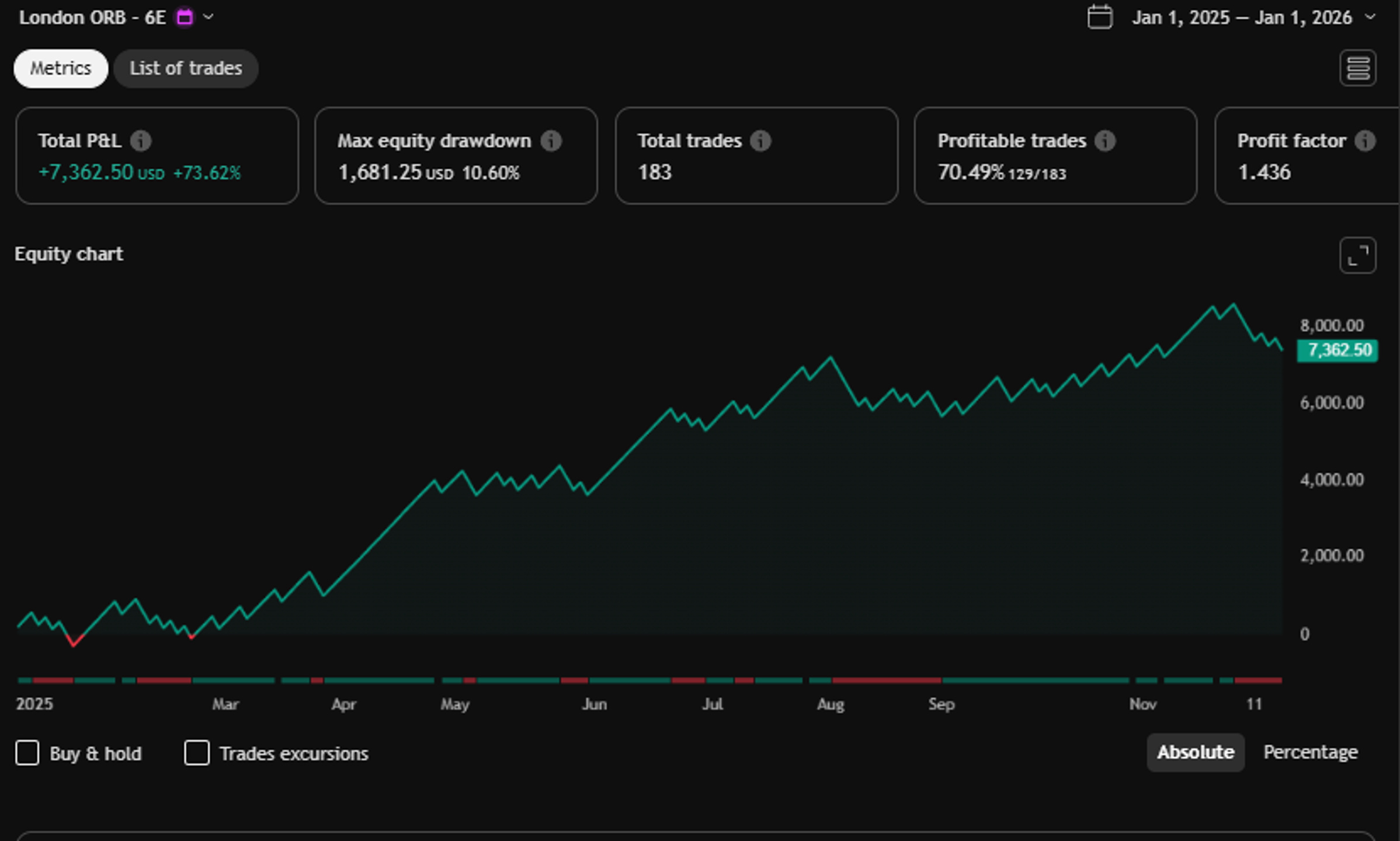Select the Absolute chart mode
The image size is (1400, 841).
[x=1196, y=752]
